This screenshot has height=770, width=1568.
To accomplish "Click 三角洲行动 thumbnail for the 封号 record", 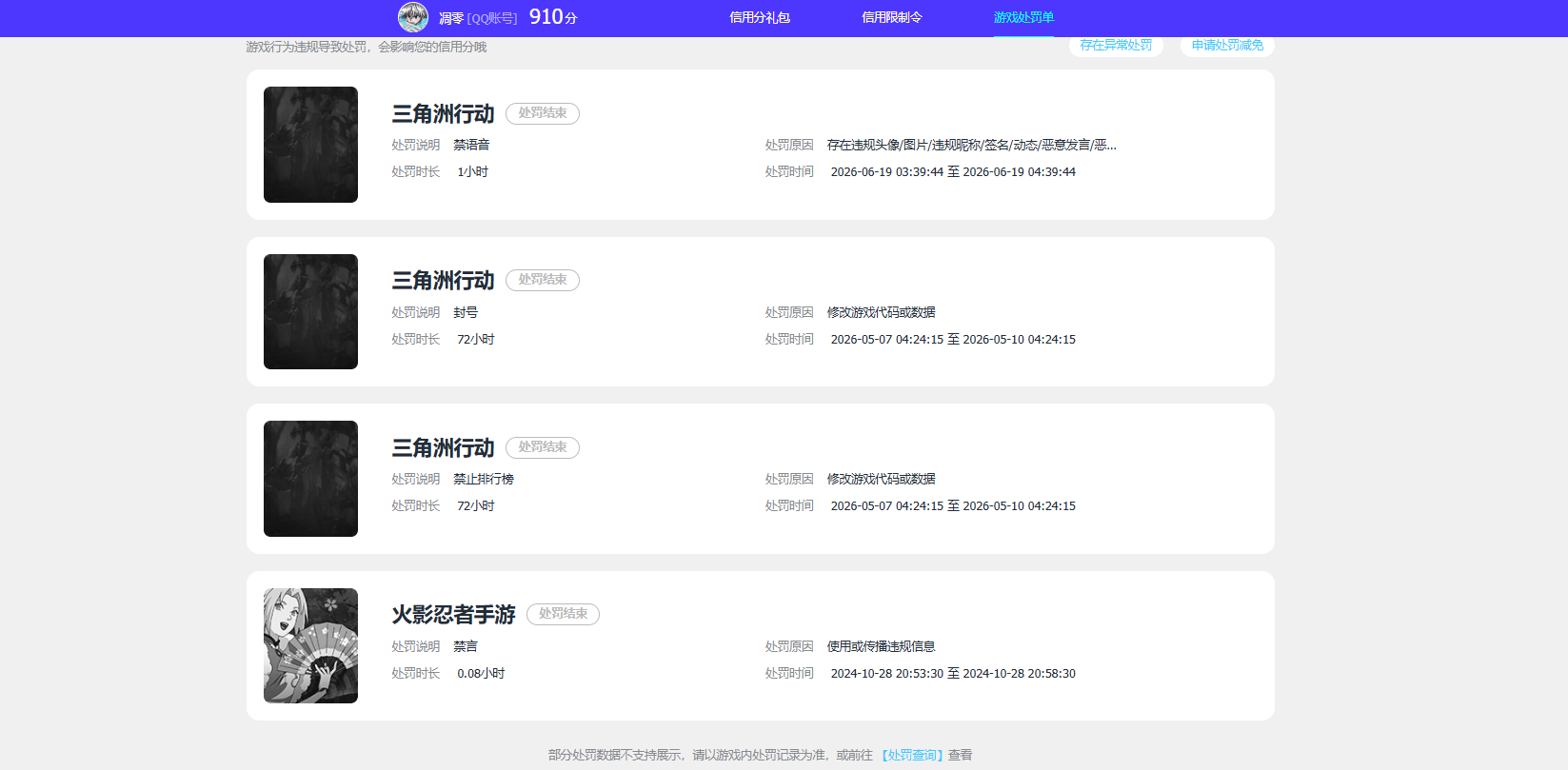I will click(310, 311).
